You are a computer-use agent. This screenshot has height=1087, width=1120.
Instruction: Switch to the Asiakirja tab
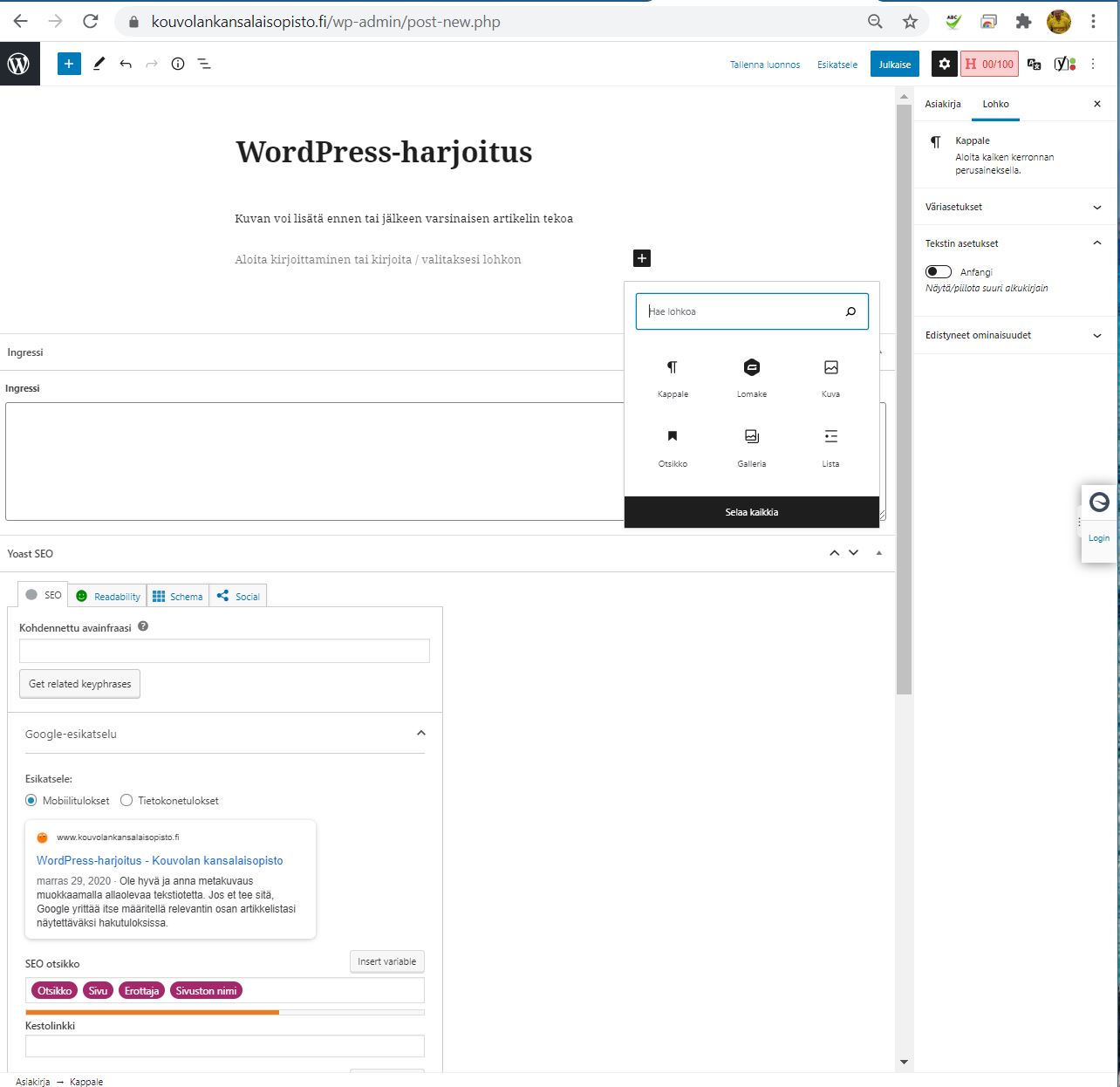coord(943,104)
